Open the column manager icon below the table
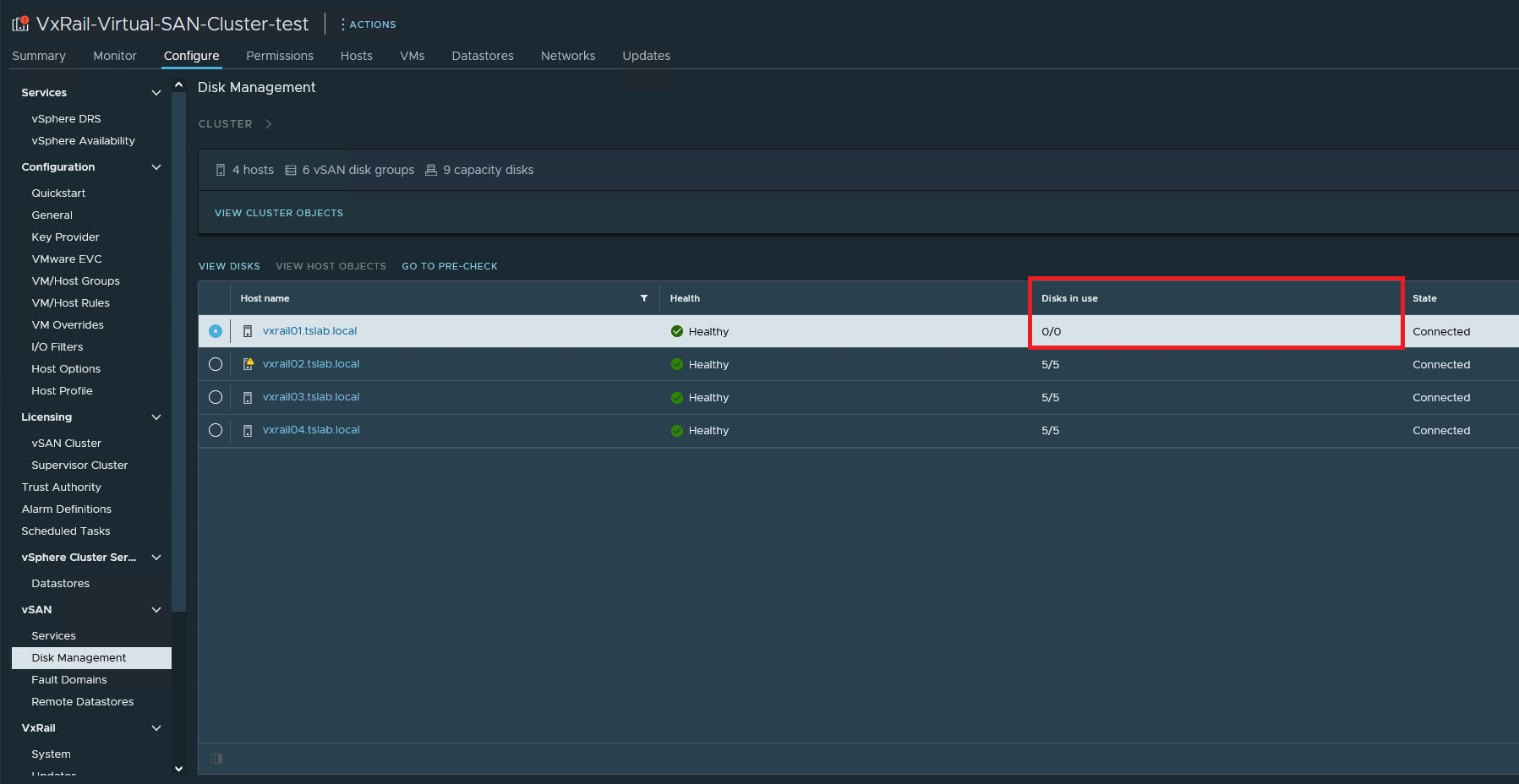Viewport: 1519px width, 784px height. (x=216, y=759)
